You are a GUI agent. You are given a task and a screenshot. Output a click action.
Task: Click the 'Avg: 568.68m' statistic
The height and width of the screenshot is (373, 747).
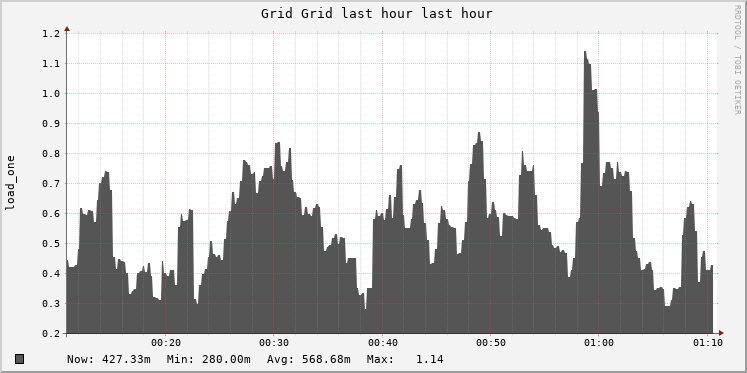click(311, 359)
